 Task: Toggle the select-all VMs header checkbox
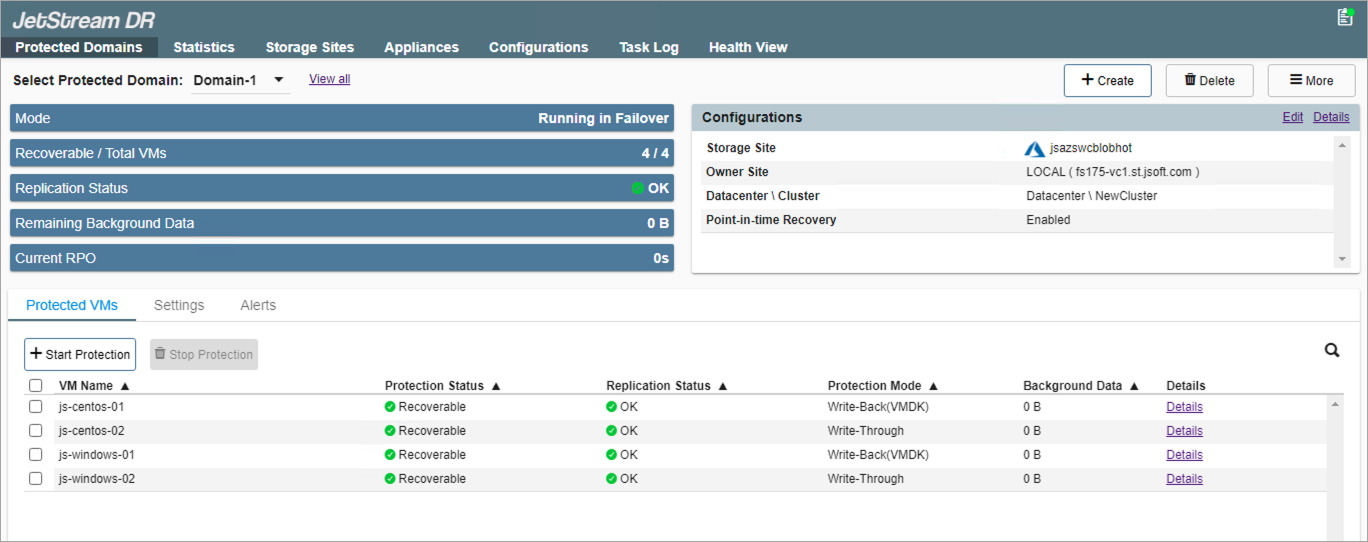click(x=36, y=386)
